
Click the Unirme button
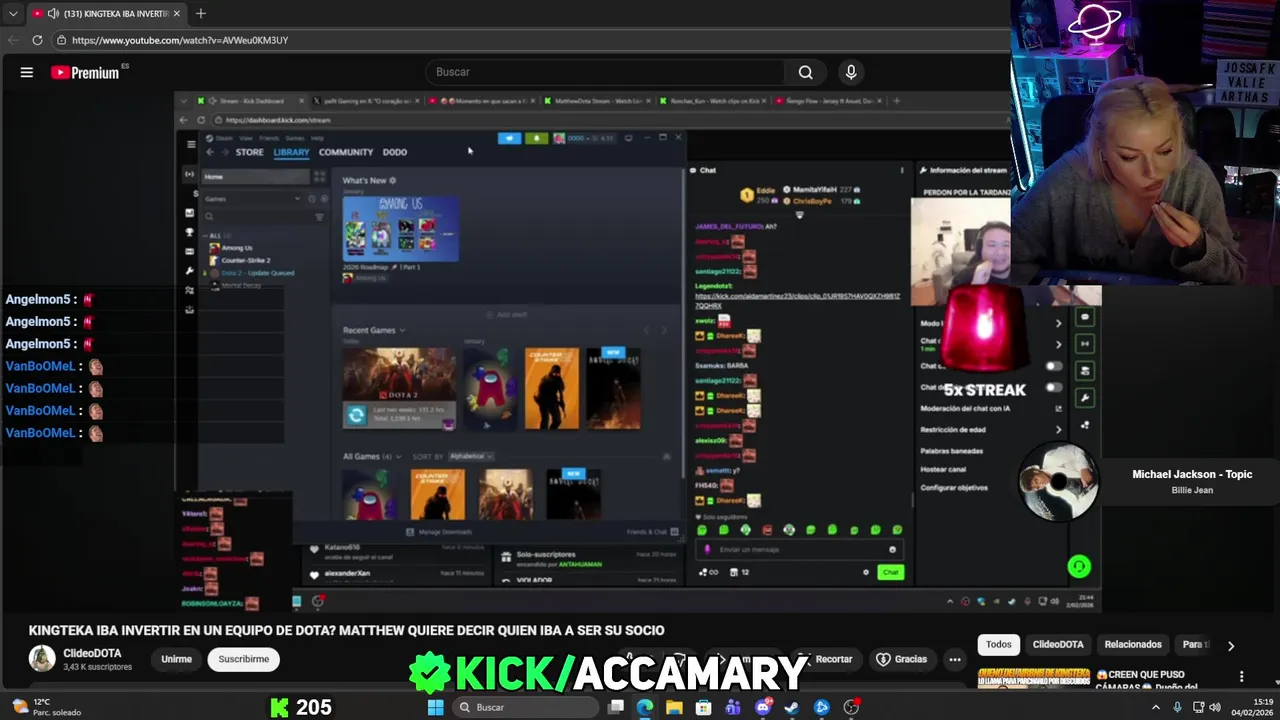[x=176, y=659]
